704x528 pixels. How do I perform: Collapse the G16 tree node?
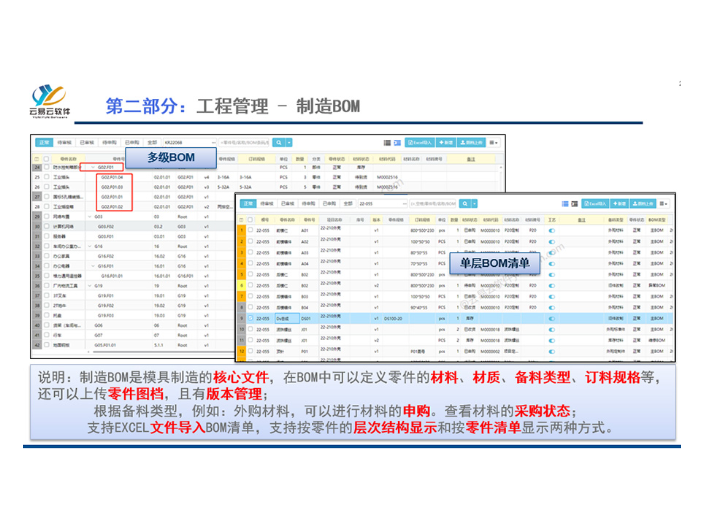click(89, 246)
